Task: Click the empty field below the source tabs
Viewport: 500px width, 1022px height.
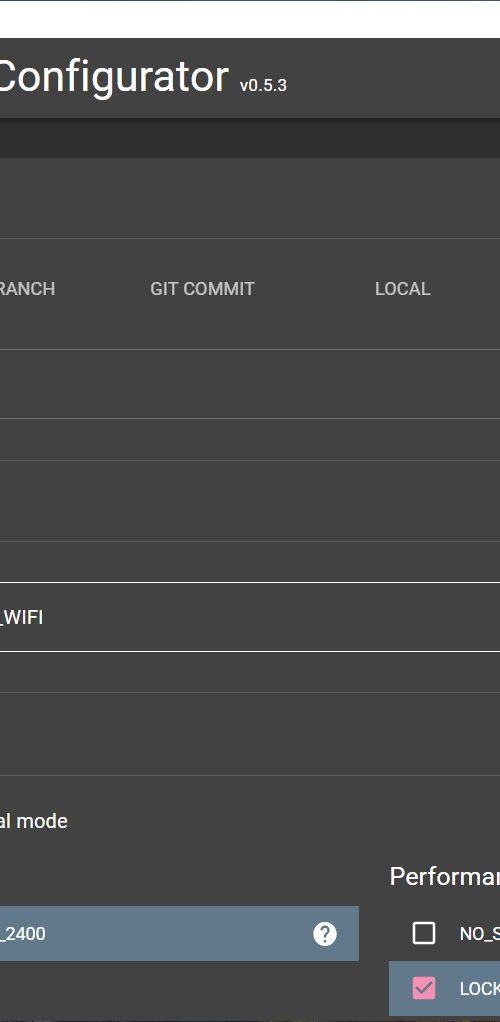Action: (250, 384)
